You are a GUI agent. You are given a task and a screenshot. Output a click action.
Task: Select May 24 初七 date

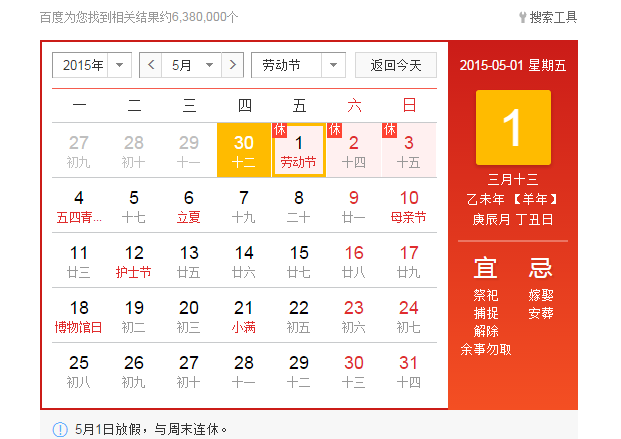pos(409,315)
